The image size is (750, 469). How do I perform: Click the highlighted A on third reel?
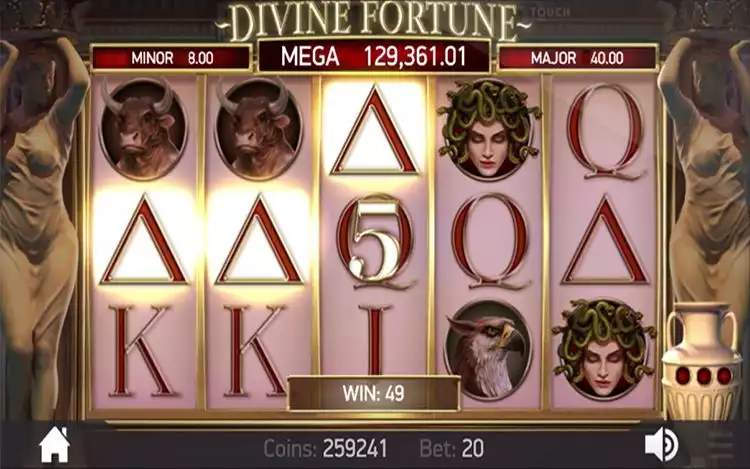tap(375, 131)
